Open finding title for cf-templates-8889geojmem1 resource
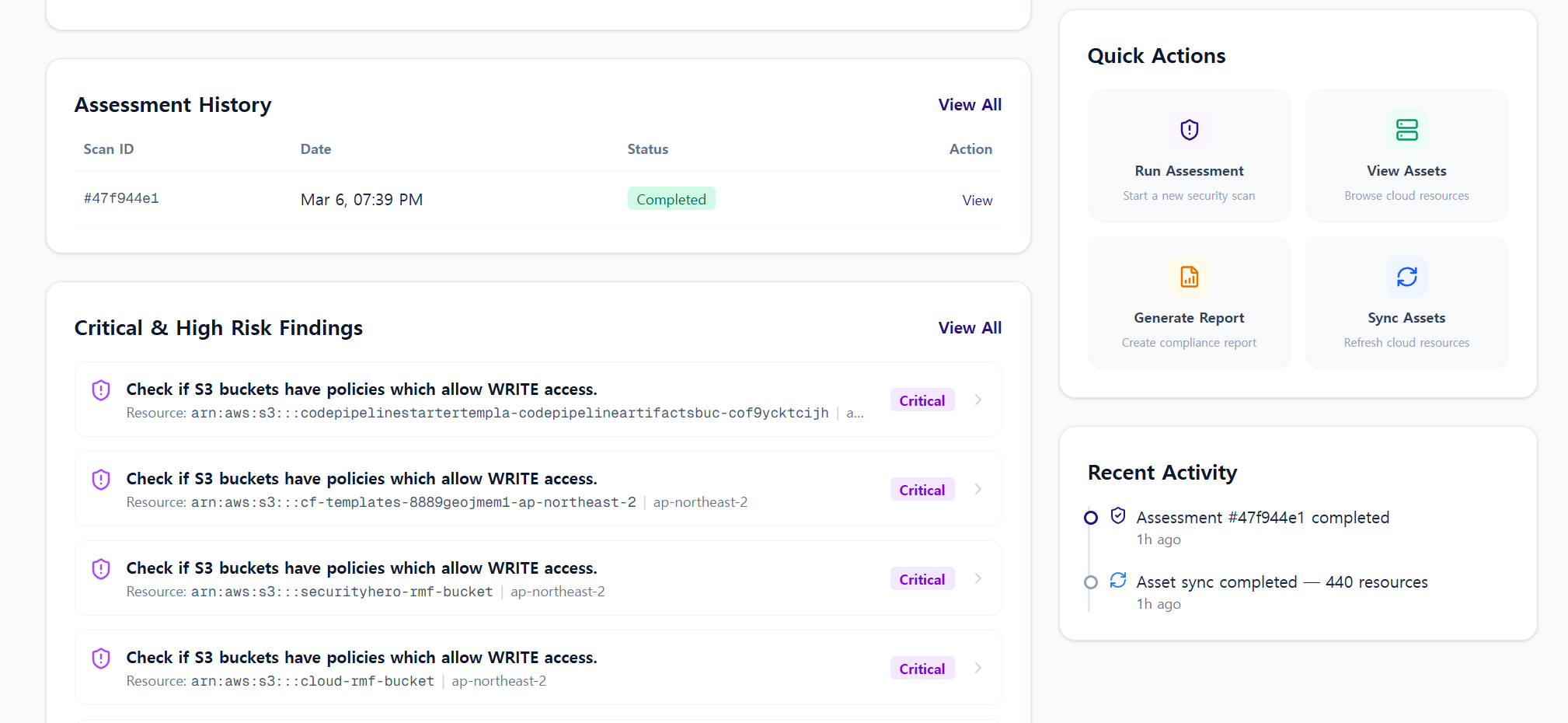Screen dimensions: 1568x723 pos(361,479)
